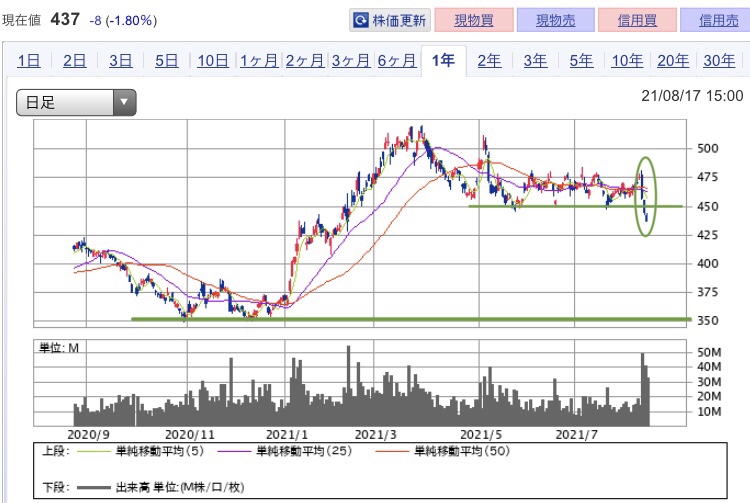Switch chart range to 5日
This screenshot has height=503, width=750.
[166, 61]
